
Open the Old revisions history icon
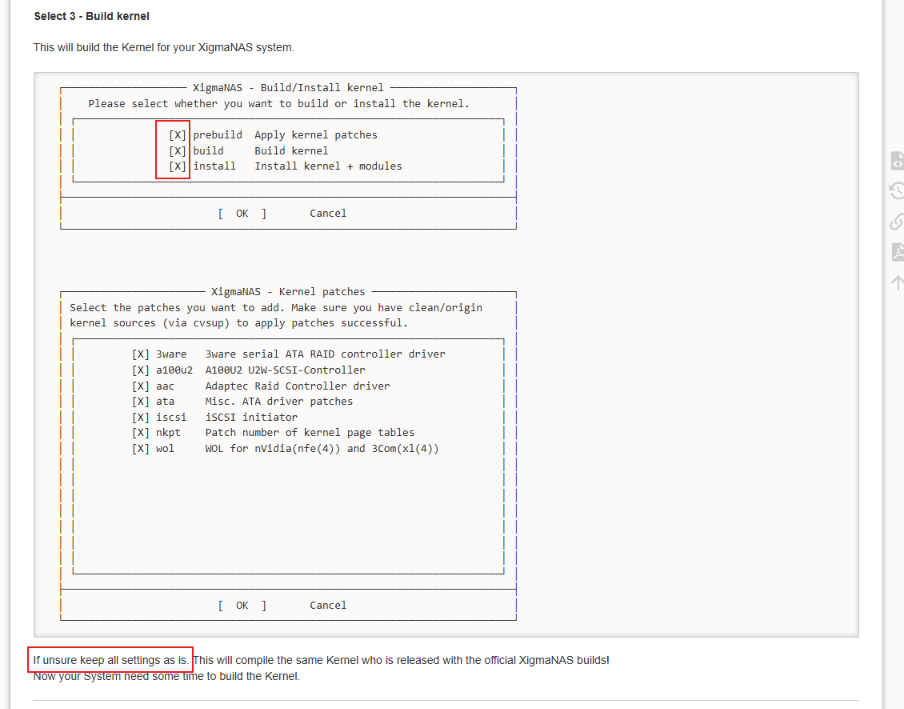point(897,191)
